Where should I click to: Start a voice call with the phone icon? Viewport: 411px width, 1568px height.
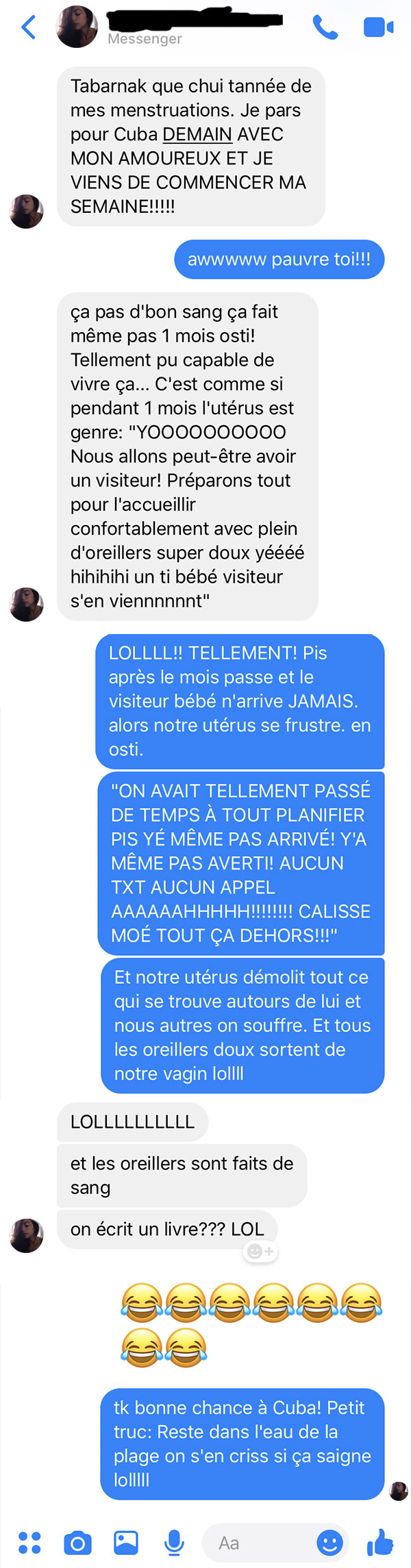click(x=325, y=27)
